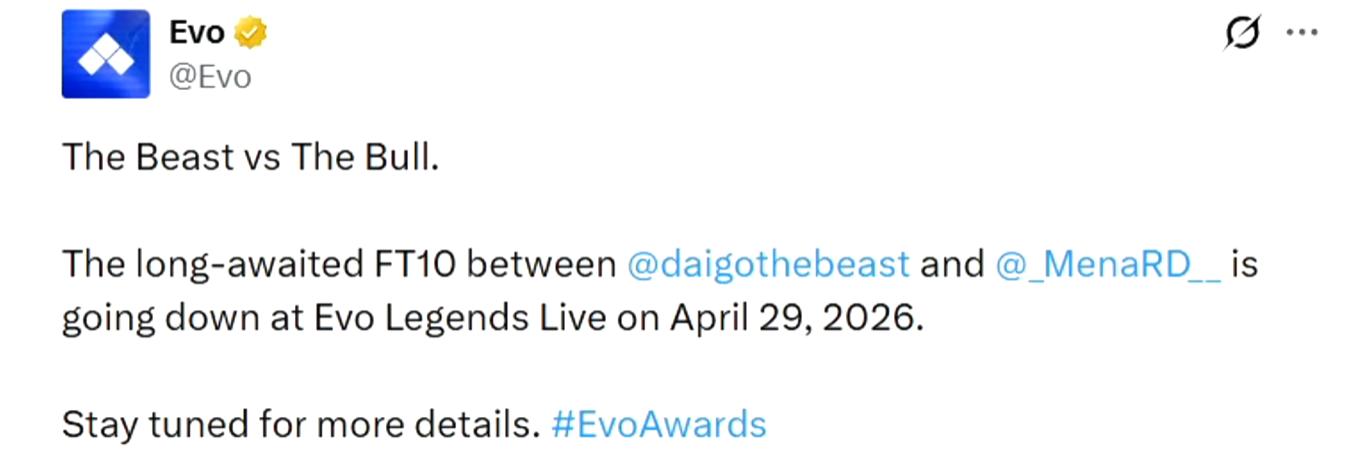The image size is (1366, 468).
Task: Open the @_MenaRD__ mention
Action: click(x=1108, y=265)
